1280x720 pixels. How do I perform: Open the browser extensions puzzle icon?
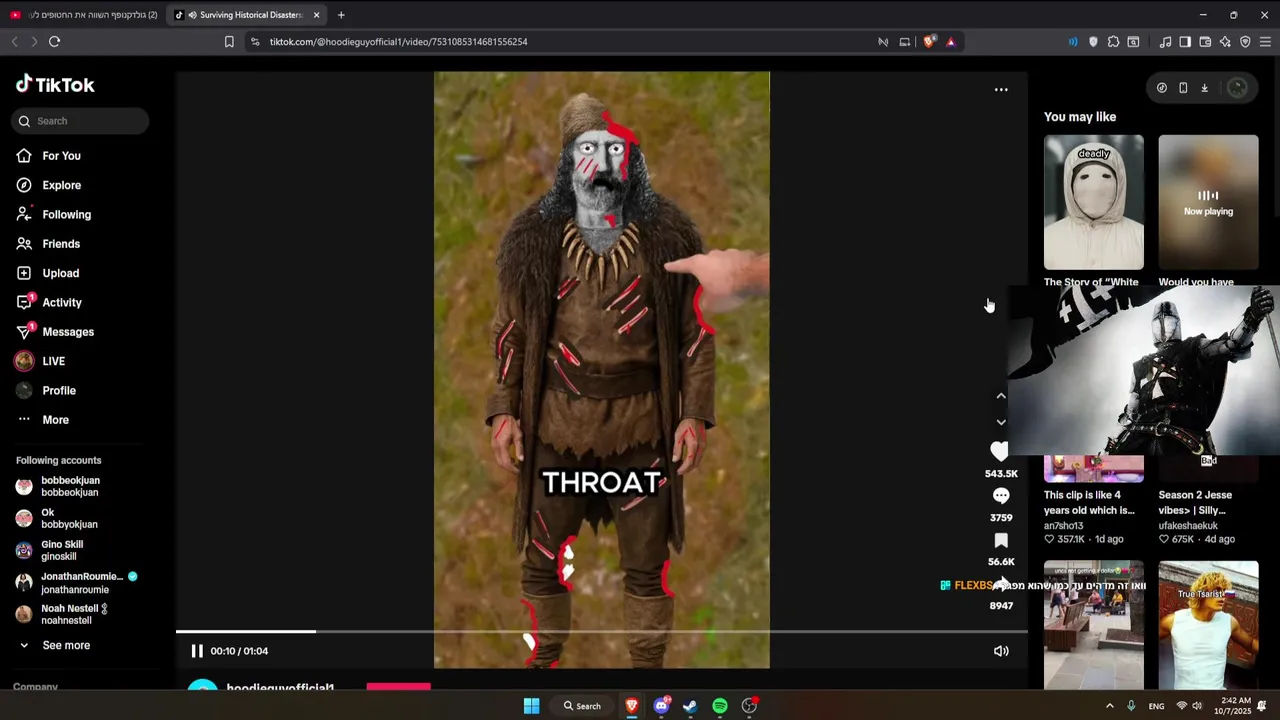(1113, 42)
